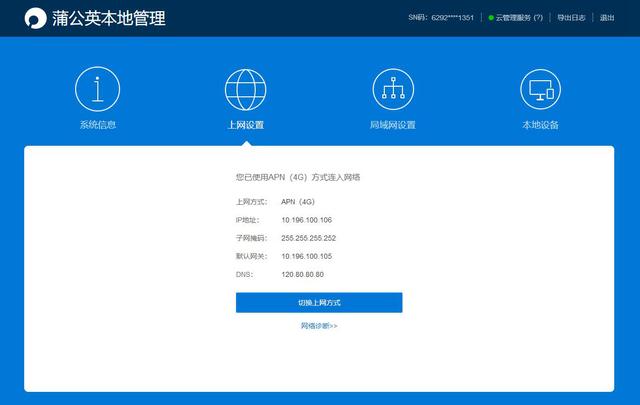Click the green cloud service status dot

491,18
